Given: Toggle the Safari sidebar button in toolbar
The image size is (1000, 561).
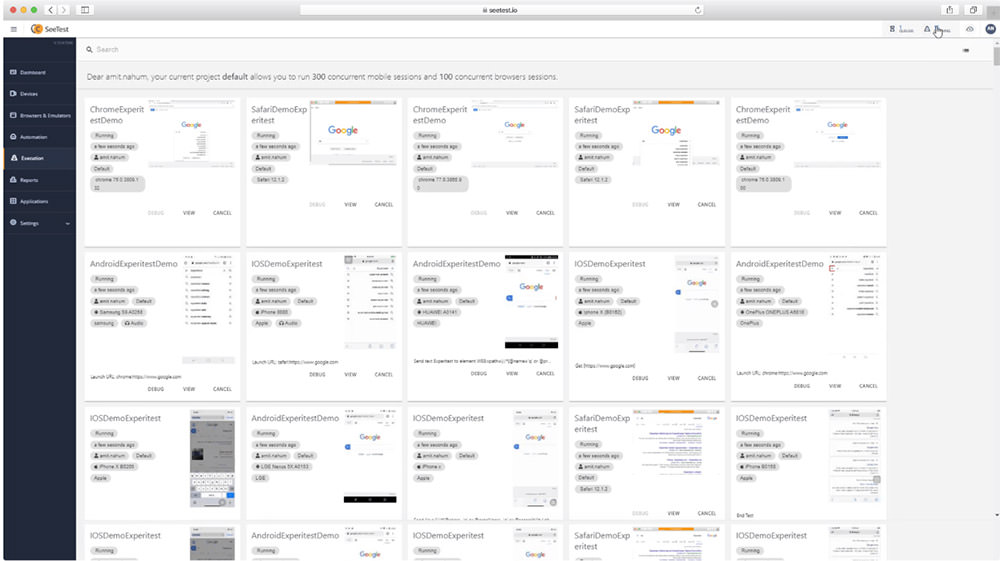Looking at the screenshot, I should (85, 10).
